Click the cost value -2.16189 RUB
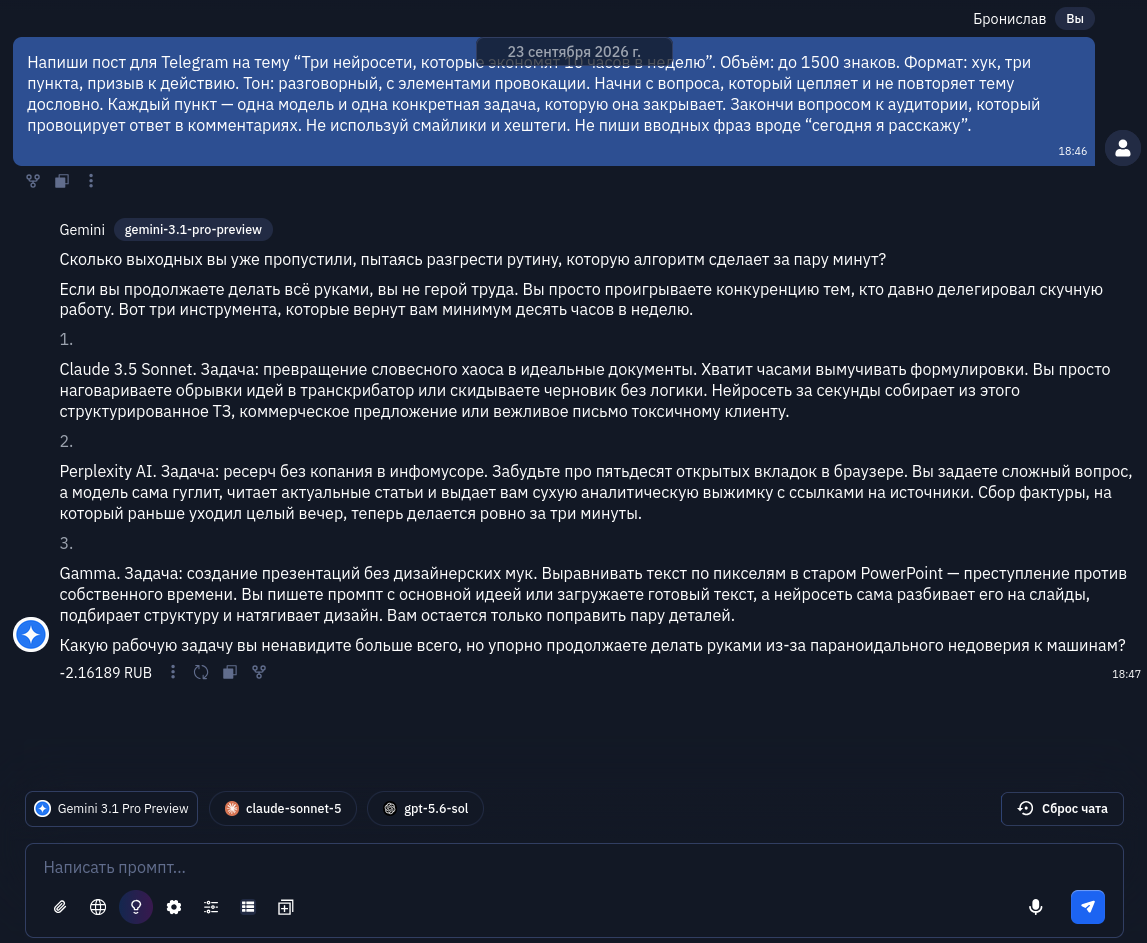 click(105, 672)
